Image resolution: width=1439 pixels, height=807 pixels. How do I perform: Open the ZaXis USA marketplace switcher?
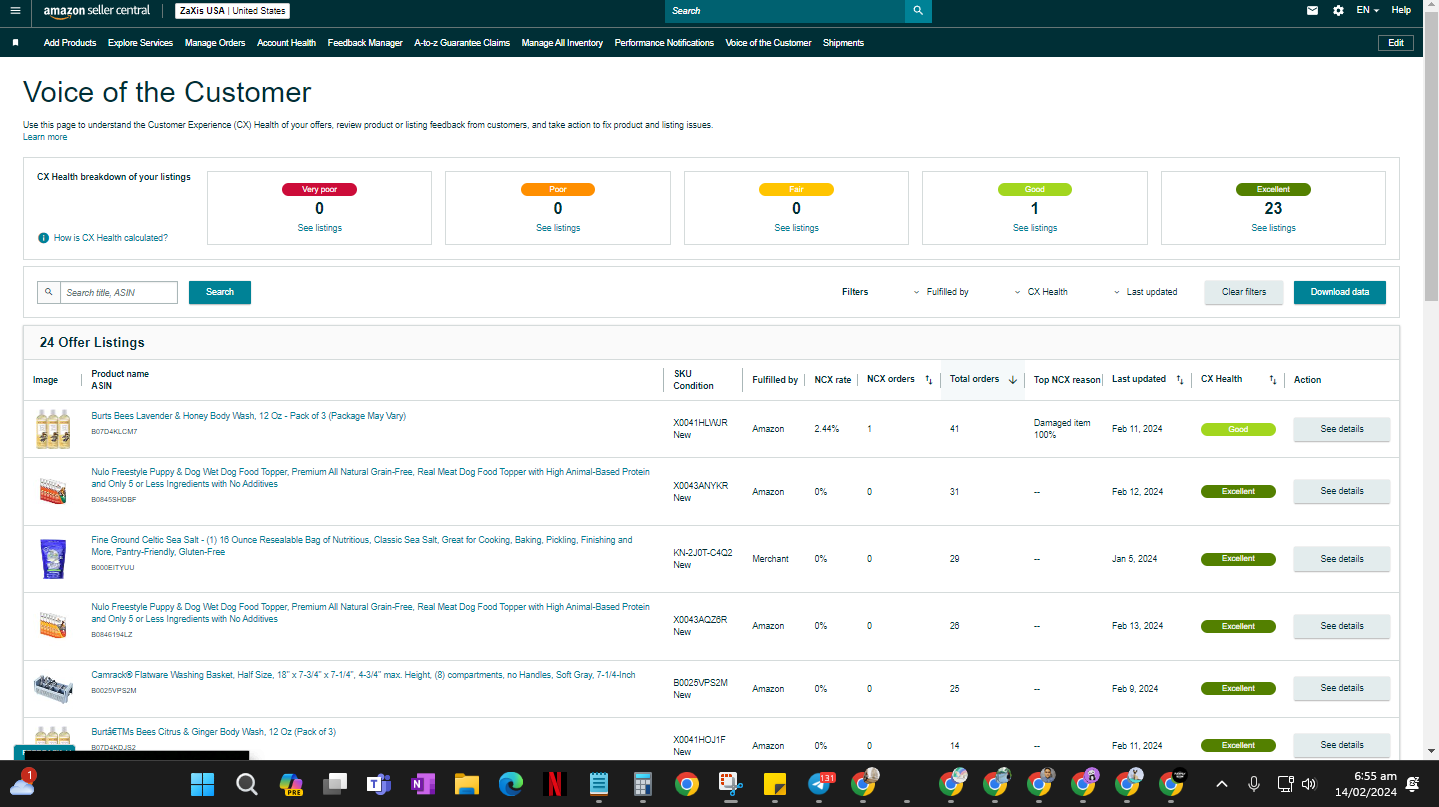(x=232, y=11)
